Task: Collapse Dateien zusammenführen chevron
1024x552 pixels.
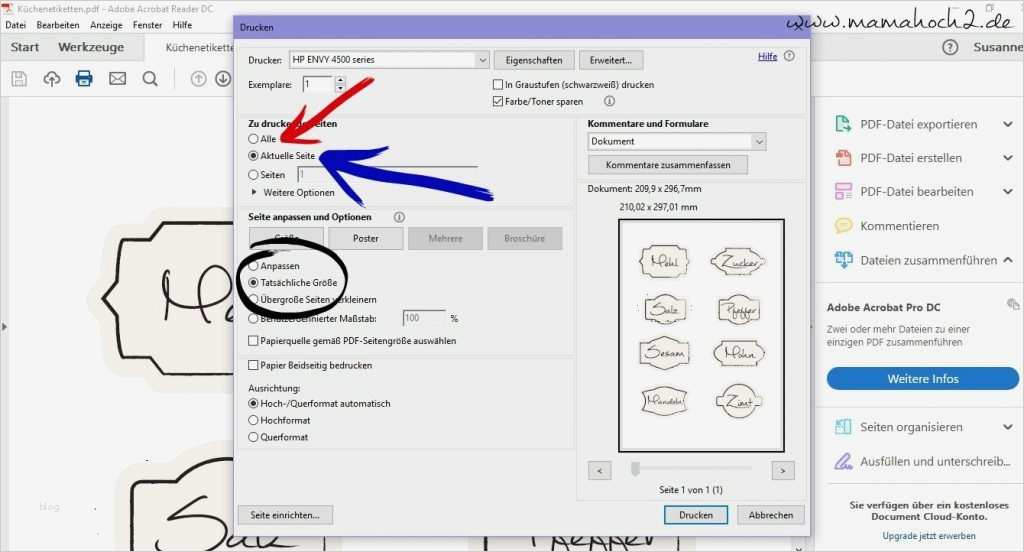Action: click(1008, 260)
